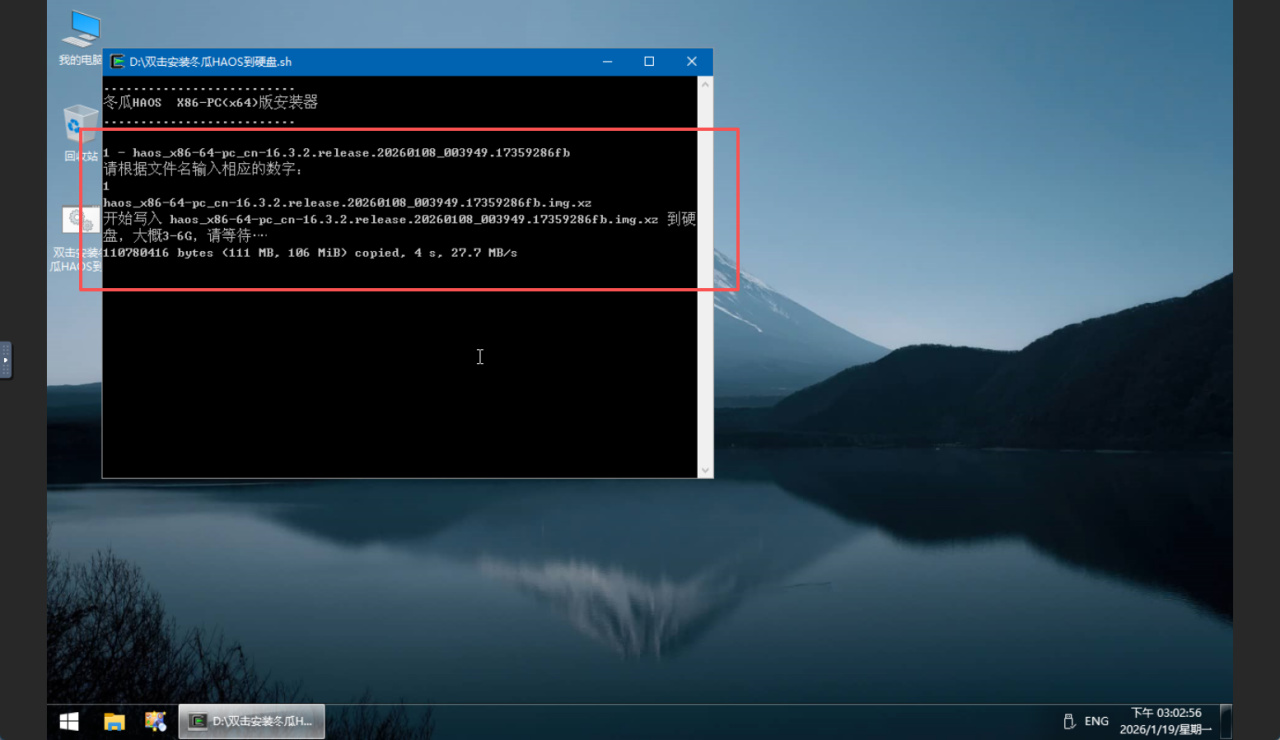1280x740 pixels.
Task: Click the USB device tray icon
Action: (x=1068, y=721)
